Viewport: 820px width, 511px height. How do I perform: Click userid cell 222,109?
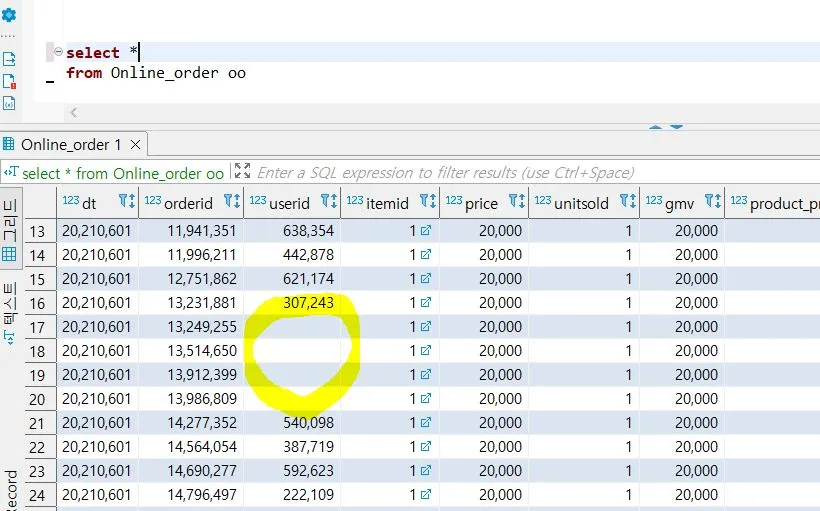pos(292,495)
